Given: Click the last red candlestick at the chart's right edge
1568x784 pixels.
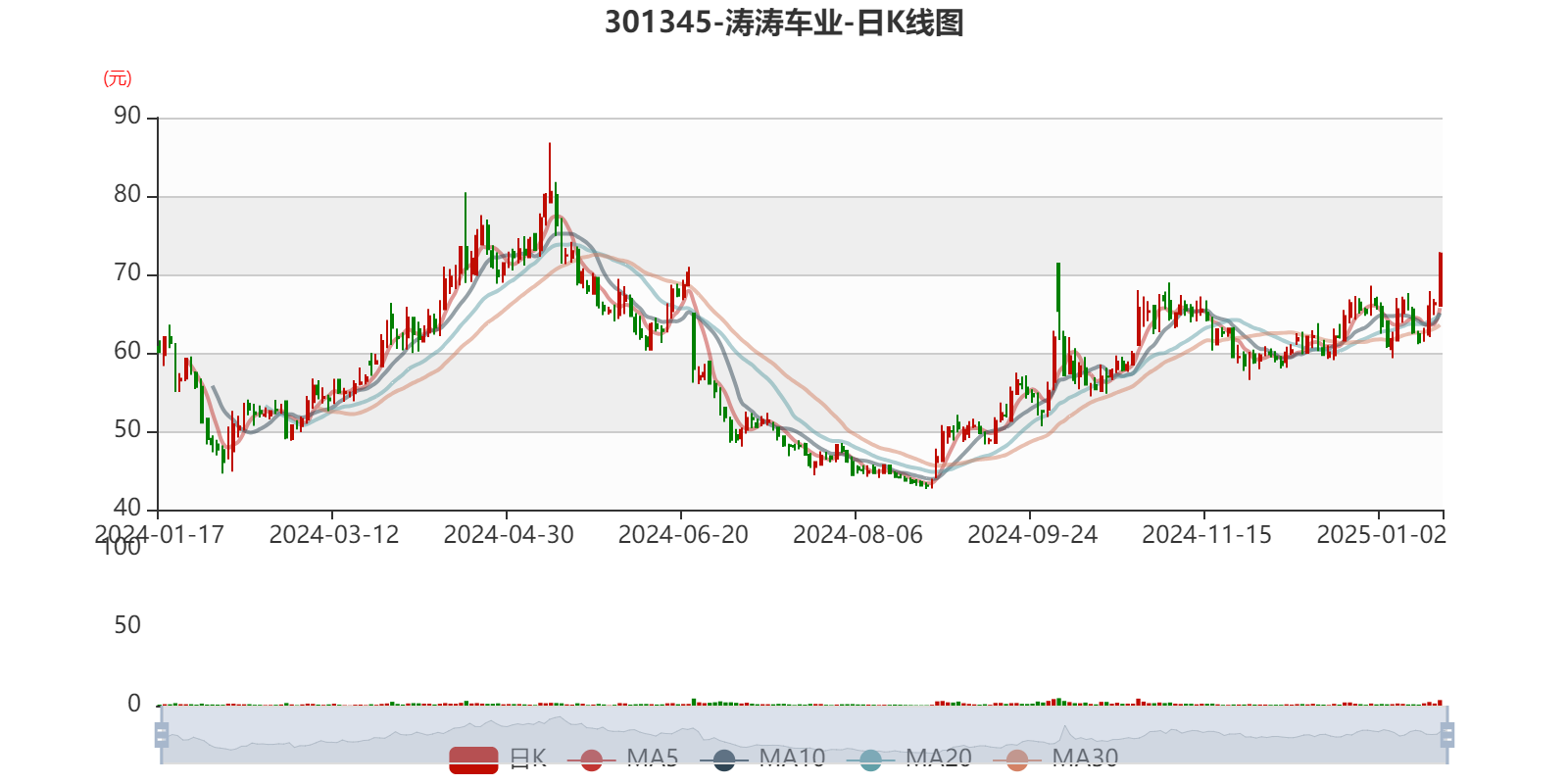Looking at the screenshot, I should 1441,279.
